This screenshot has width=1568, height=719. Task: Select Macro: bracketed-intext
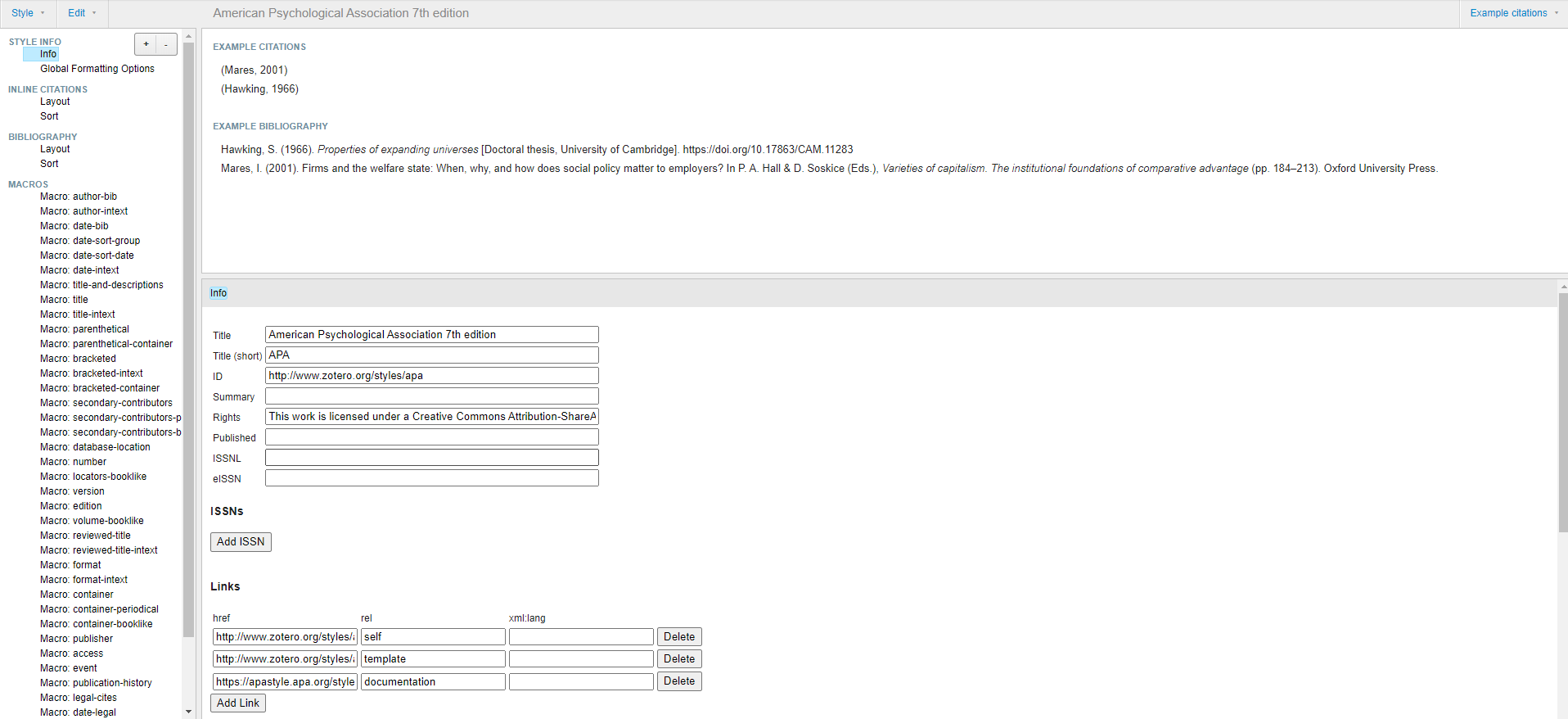pos(92,373)
